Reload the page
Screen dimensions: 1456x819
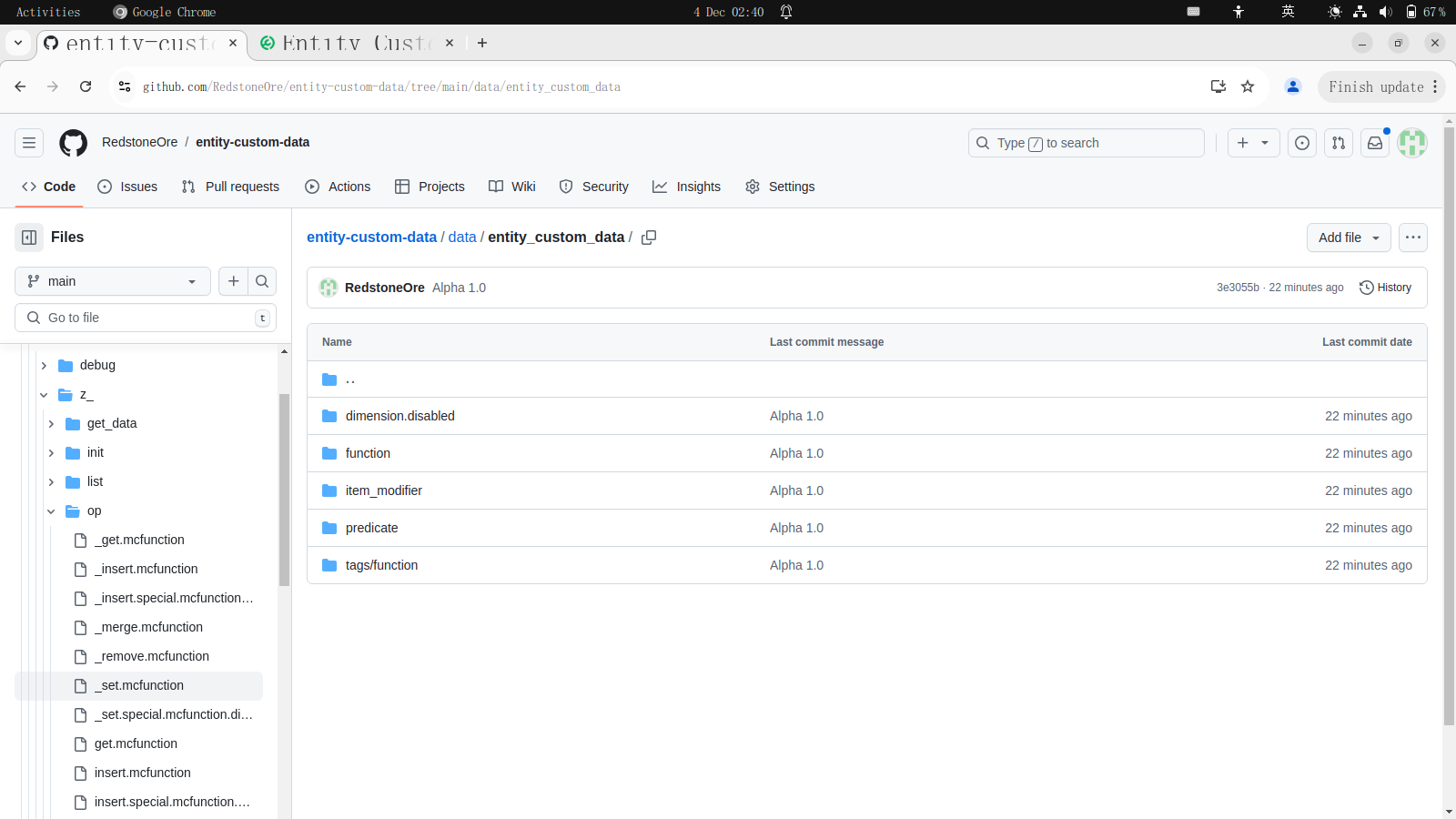(86, 86)
